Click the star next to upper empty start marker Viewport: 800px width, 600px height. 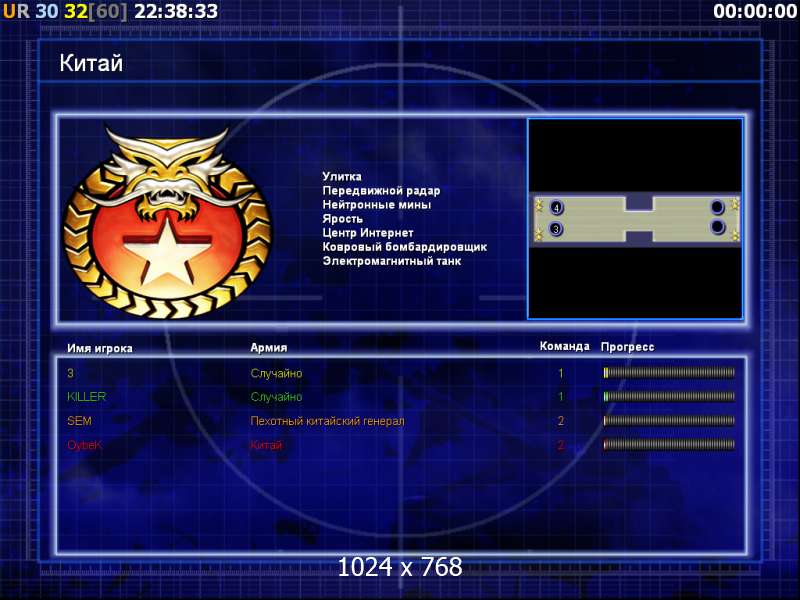735,204
